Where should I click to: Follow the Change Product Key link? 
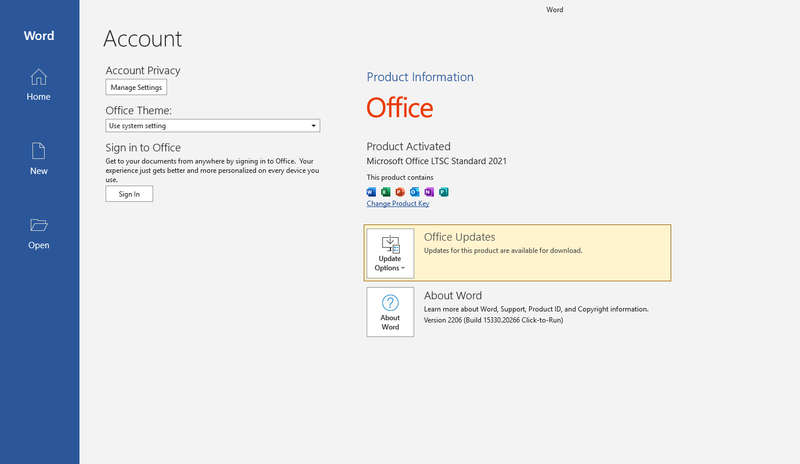[398, 204]
